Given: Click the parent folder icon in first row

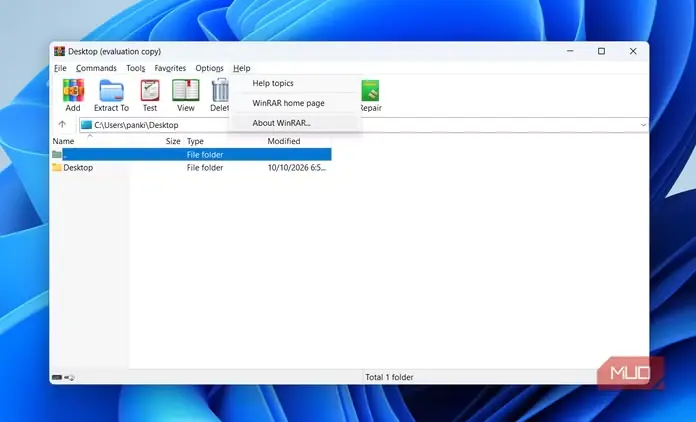Looking at the screenshot, I should [x=57, y=154].
